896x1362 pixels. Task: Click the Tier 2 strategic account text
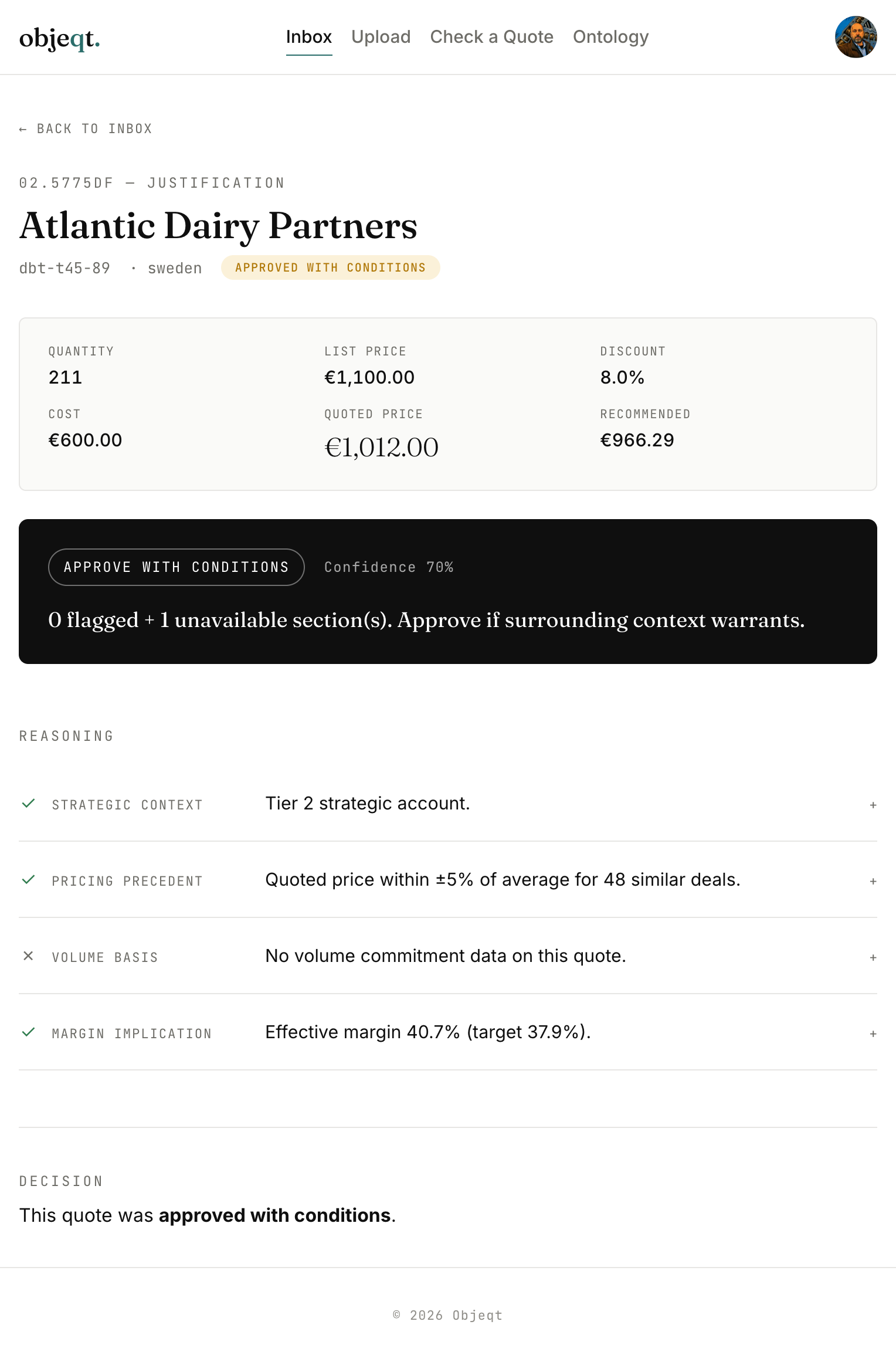click(x=368, y=804)
